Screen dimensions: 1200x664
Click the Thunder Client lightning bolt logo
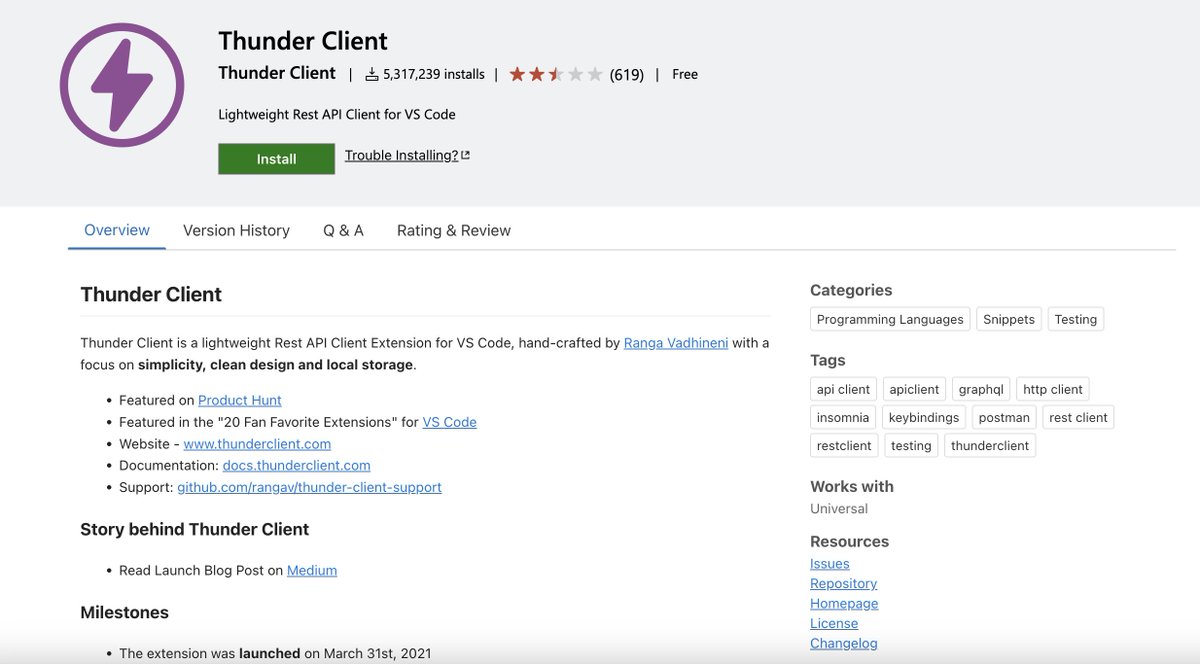click(x=122, y=85)
